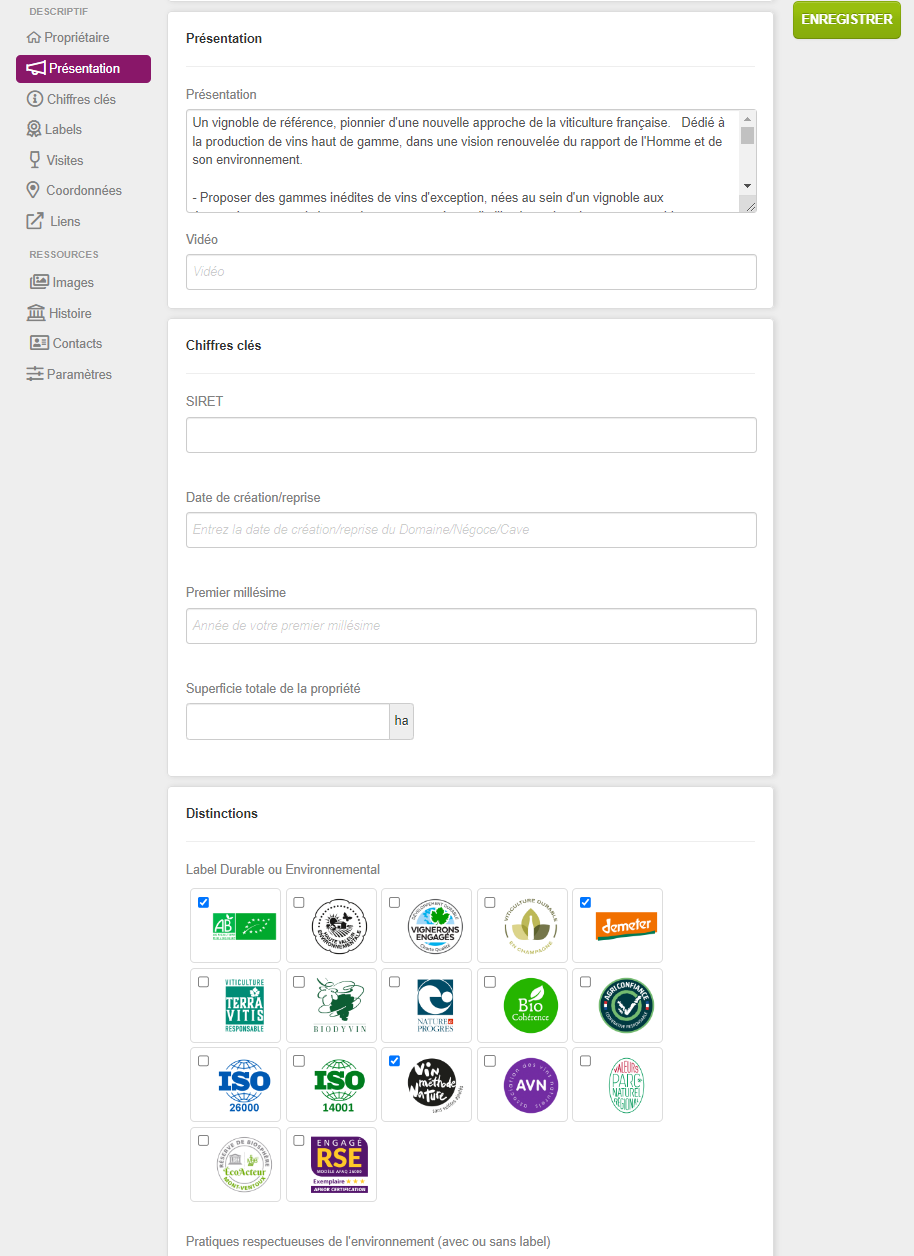Image resolution: width=914 pixels, height=1256 pixels.
Task: Focus the SIRET input field
Action: (x=471, y=435)
